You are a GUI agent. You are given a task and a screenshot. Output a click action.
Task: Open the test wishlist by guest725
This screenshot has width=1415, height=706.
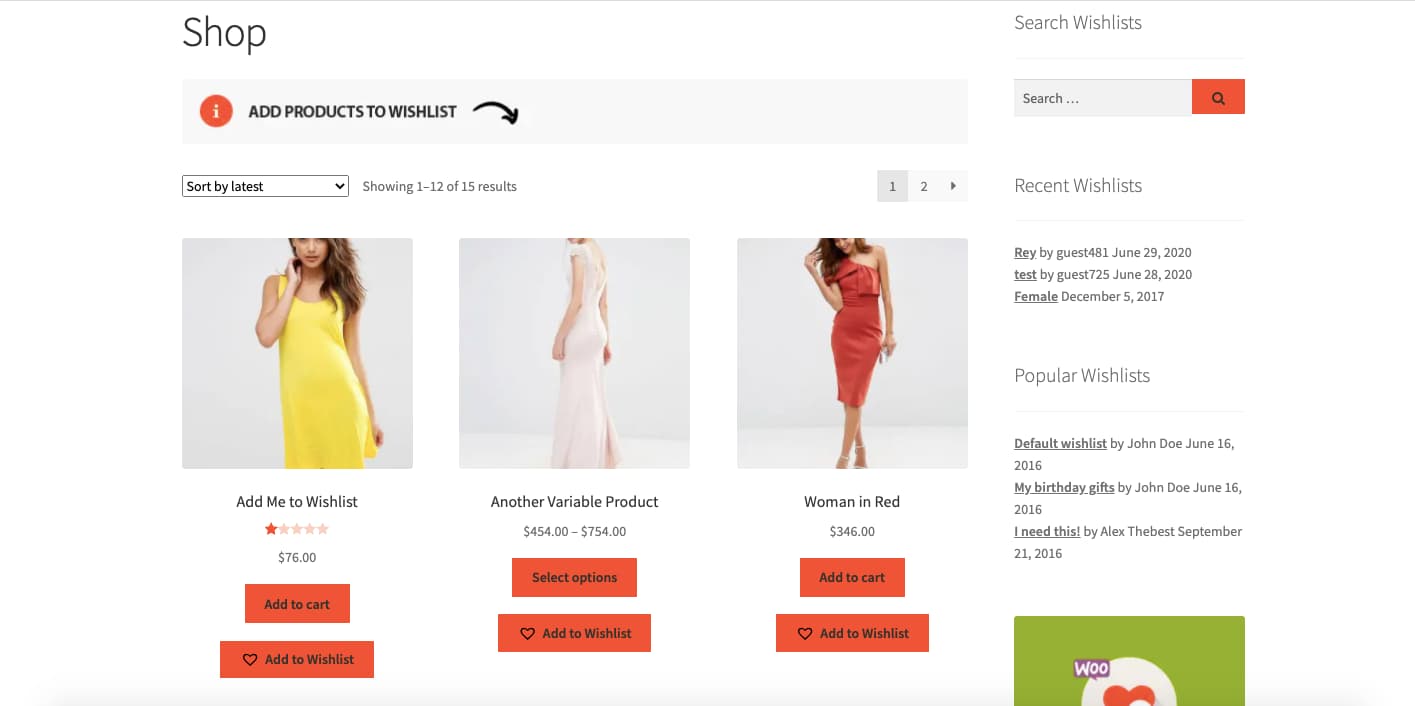[1025, 274]
